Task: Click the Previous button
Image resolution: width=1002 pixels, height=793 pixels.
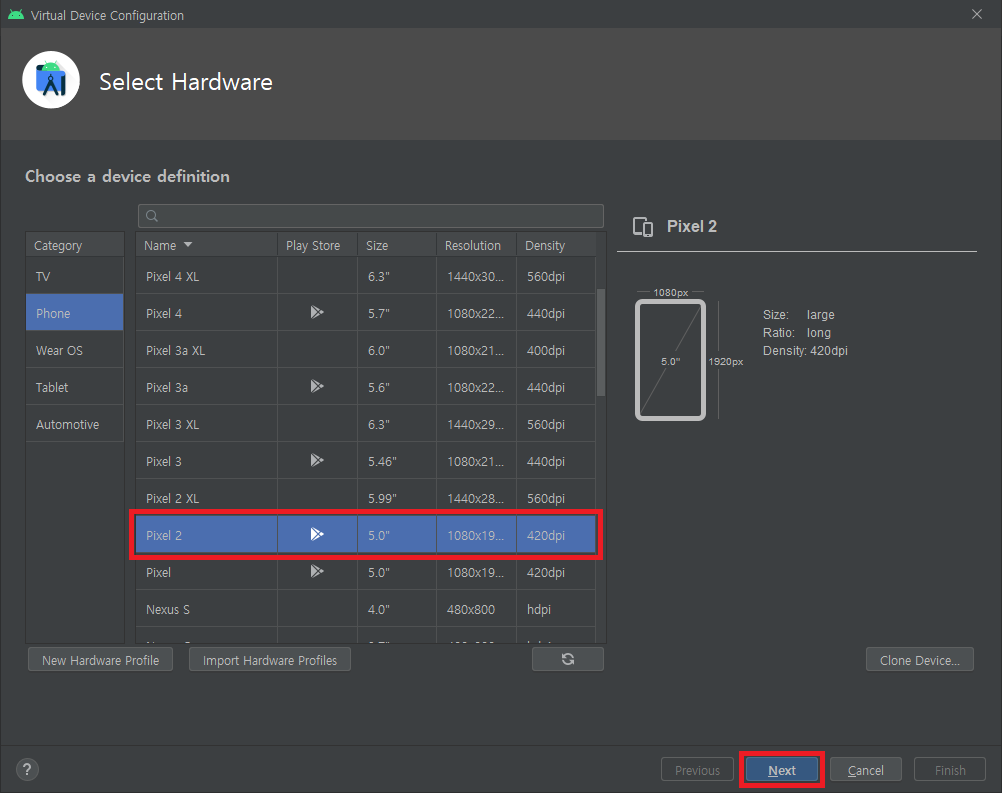Action: 697,770
